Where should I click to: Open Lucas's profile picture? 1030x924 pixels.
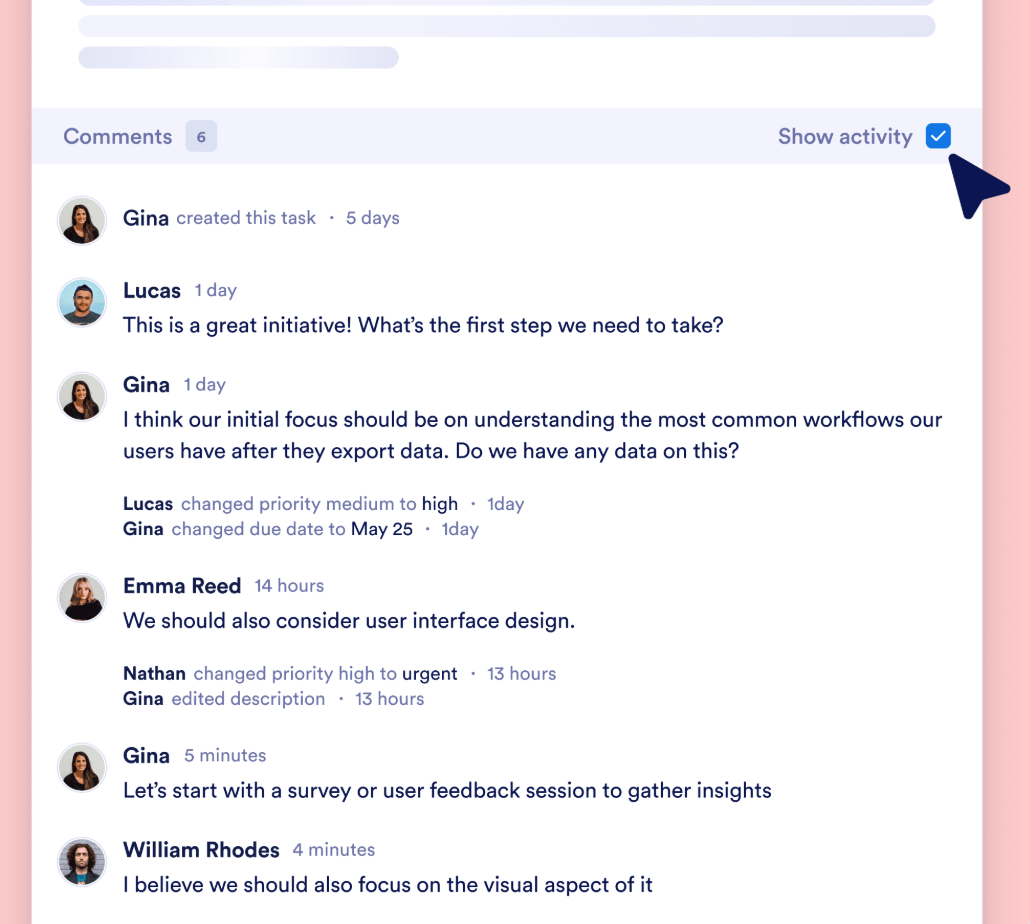[x=81, y=302]
